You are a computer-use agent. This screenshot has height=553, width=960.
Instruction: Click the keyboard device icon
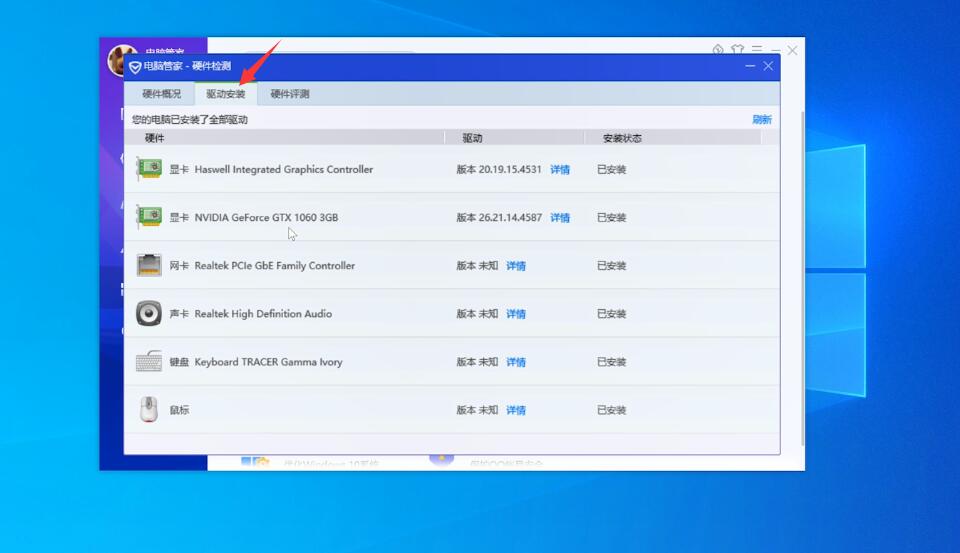click(x=149, y=361)
